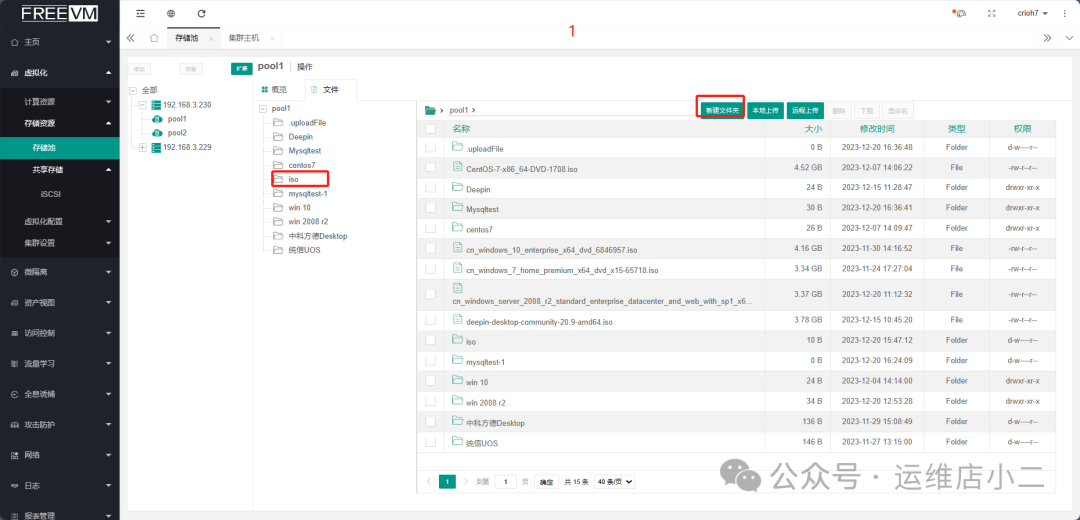
Task: Check the Deepin folder row checkbox
Action: (x=430, y=188)
